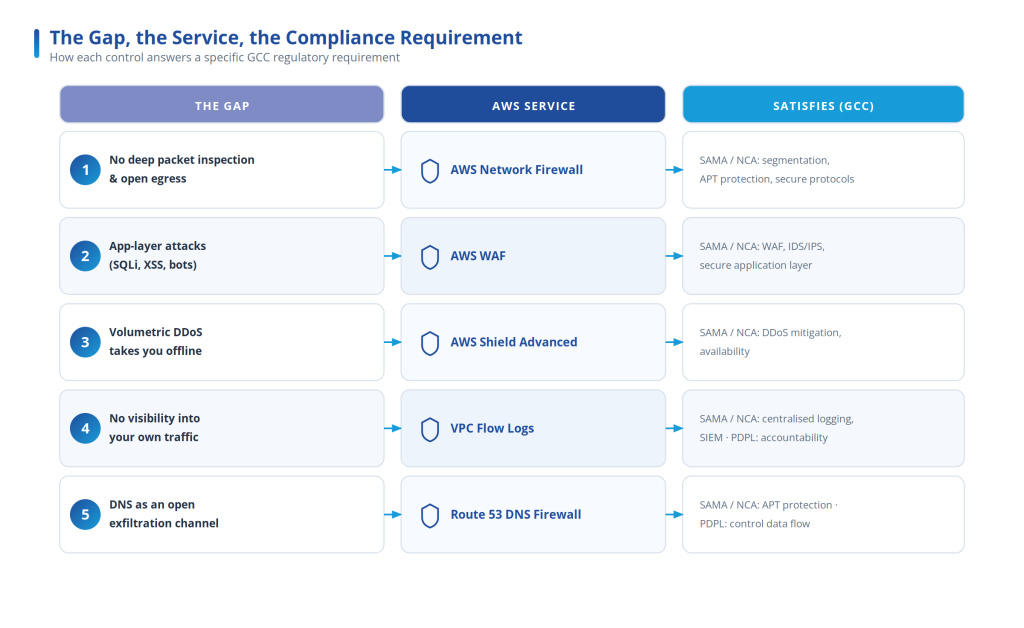Select the AWS Network Firewall label
The image size is (1024, 628).
[x=517, y=170]
